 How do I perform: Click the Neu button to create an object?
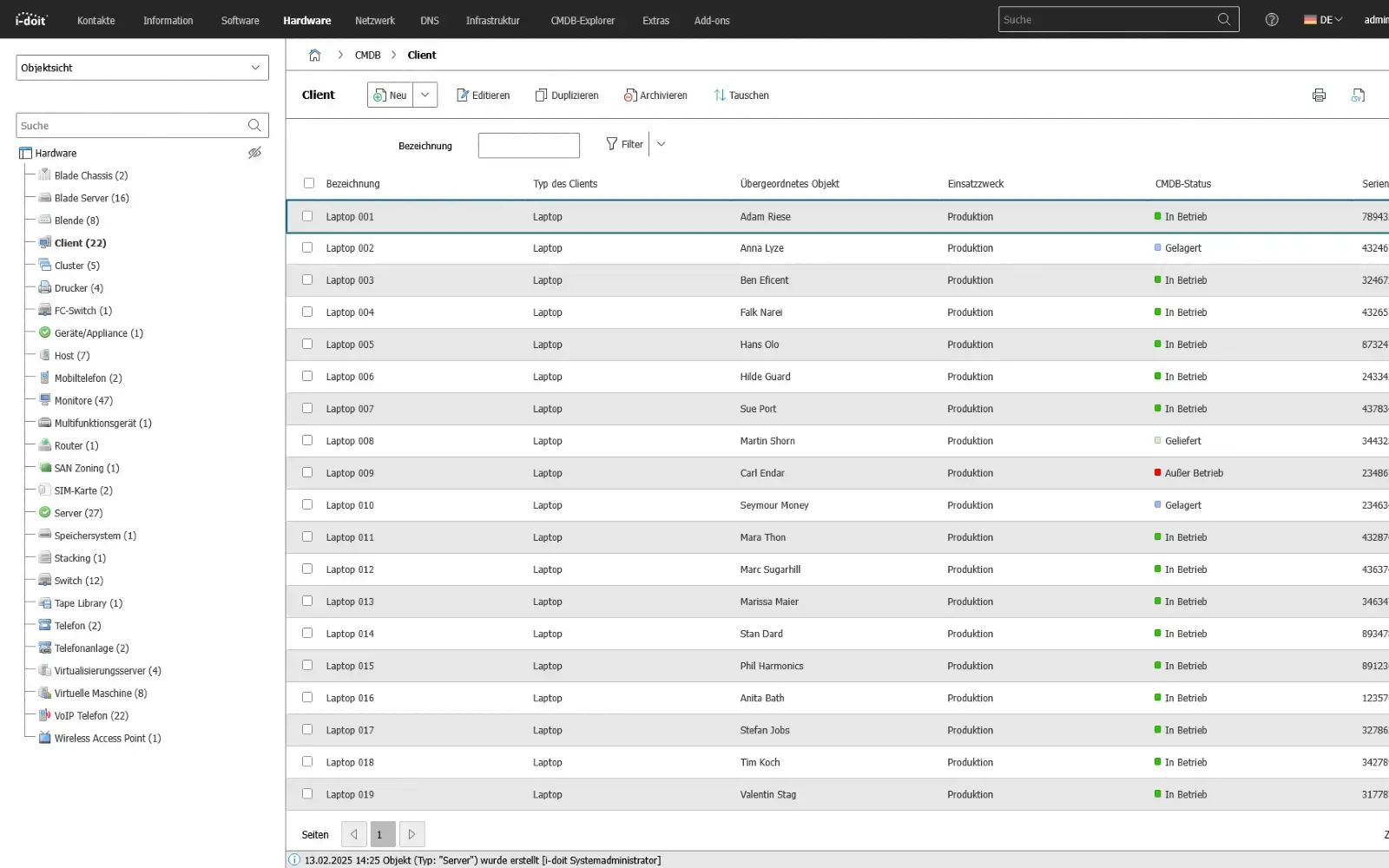pos(391,95)
